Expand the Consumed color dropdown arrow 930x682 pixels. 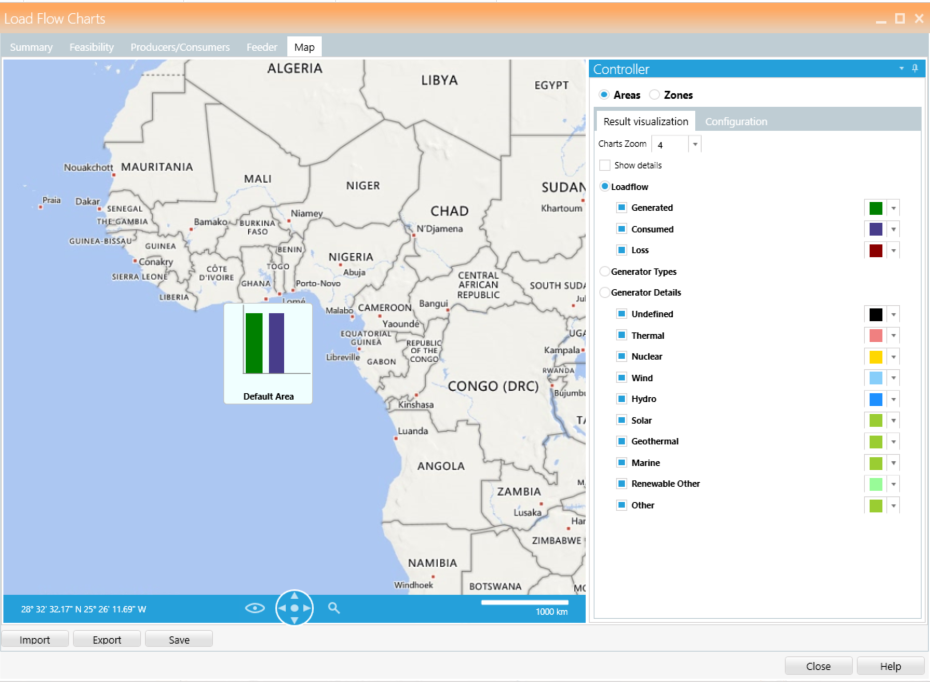(x=893, y=230)
